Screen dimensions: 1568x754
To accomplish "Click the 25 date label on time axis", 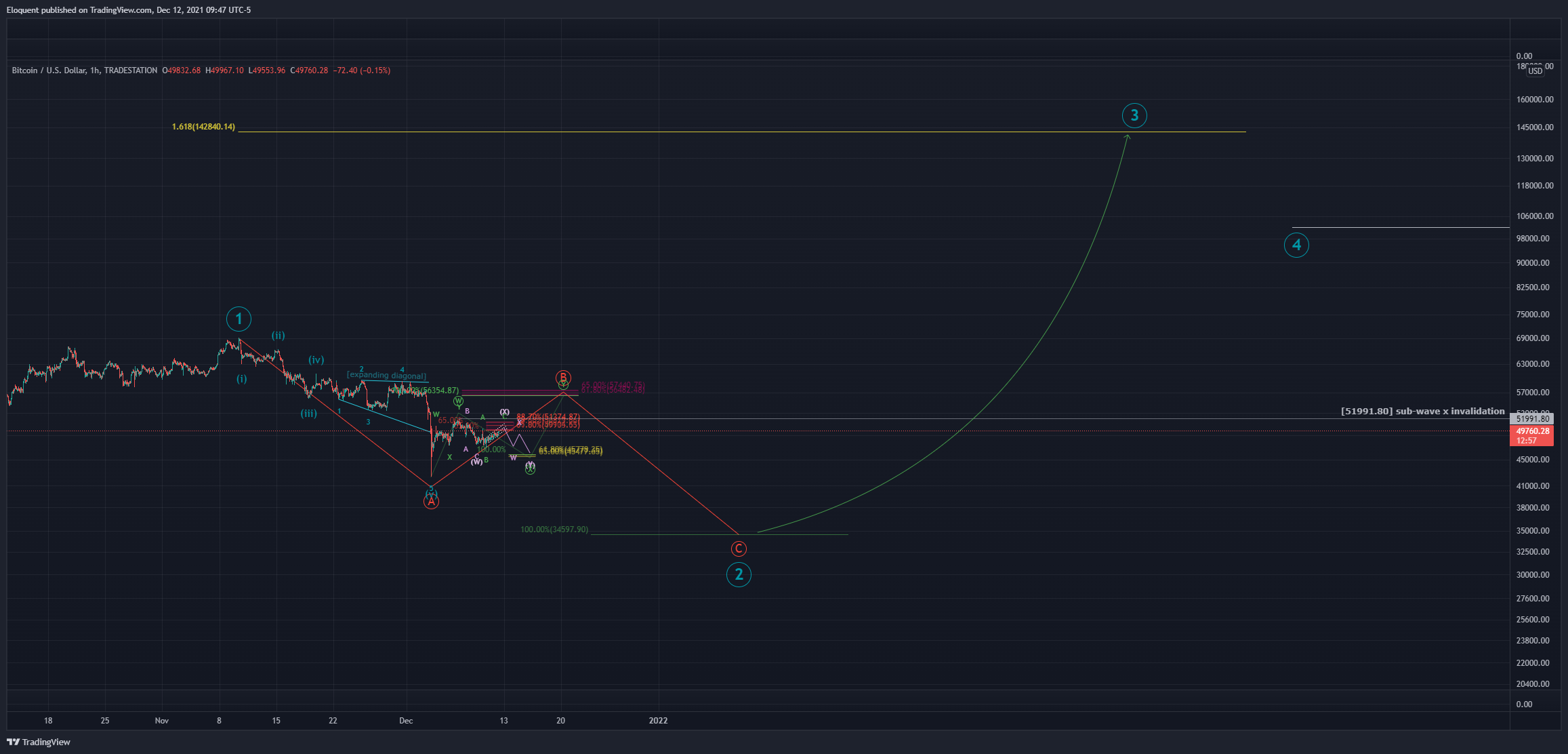I will pos(105,721).
